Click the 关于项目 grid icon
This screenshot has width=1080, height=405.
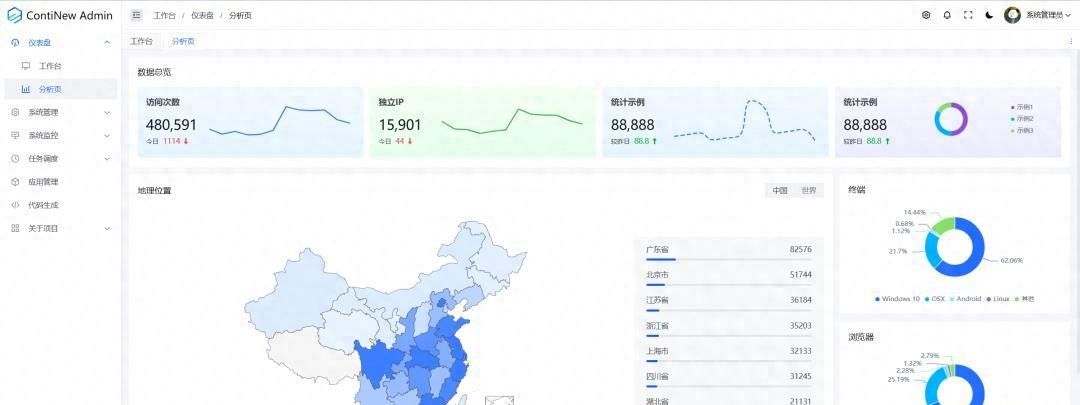[15, 228]
